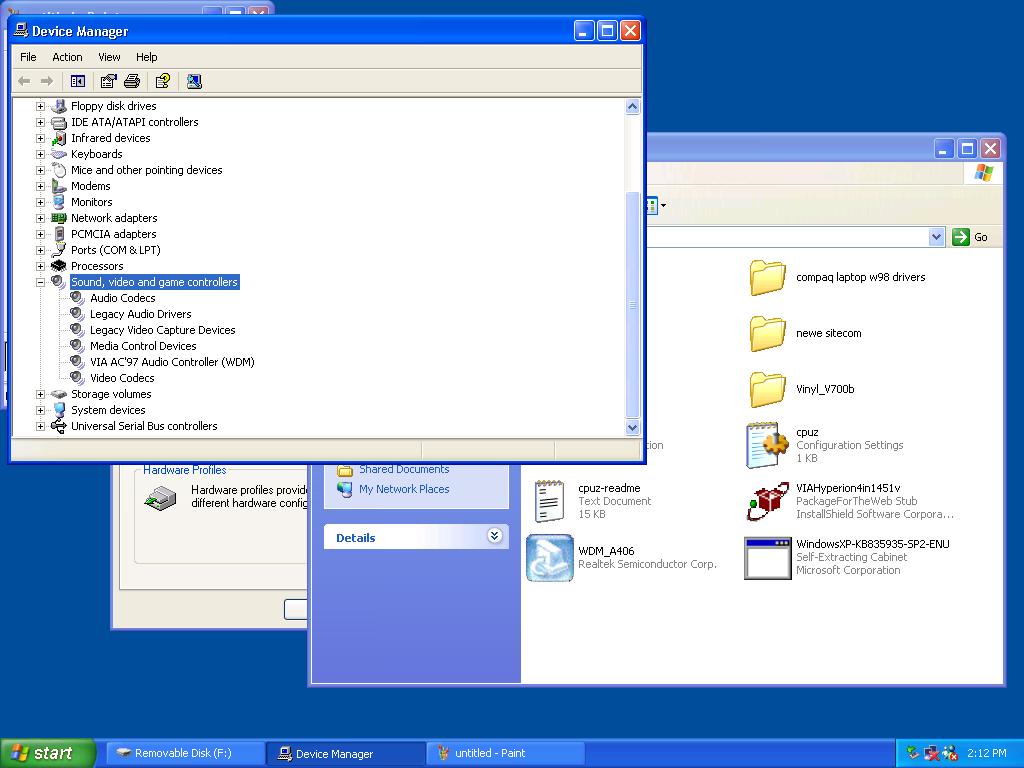The width and height of the screenshot is (1024, 768).
Task: Click Scan for hardware changes icon
Action: pos(194,81)
